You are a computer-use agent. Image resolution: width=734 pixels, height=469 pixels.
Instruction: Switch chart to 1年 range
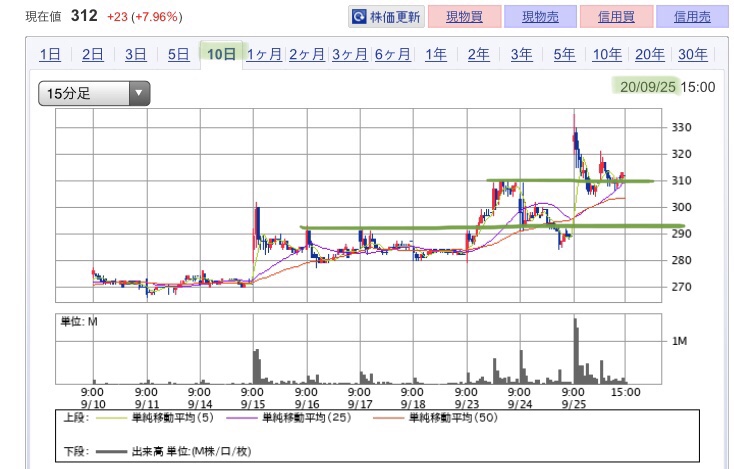coord(435,54)
